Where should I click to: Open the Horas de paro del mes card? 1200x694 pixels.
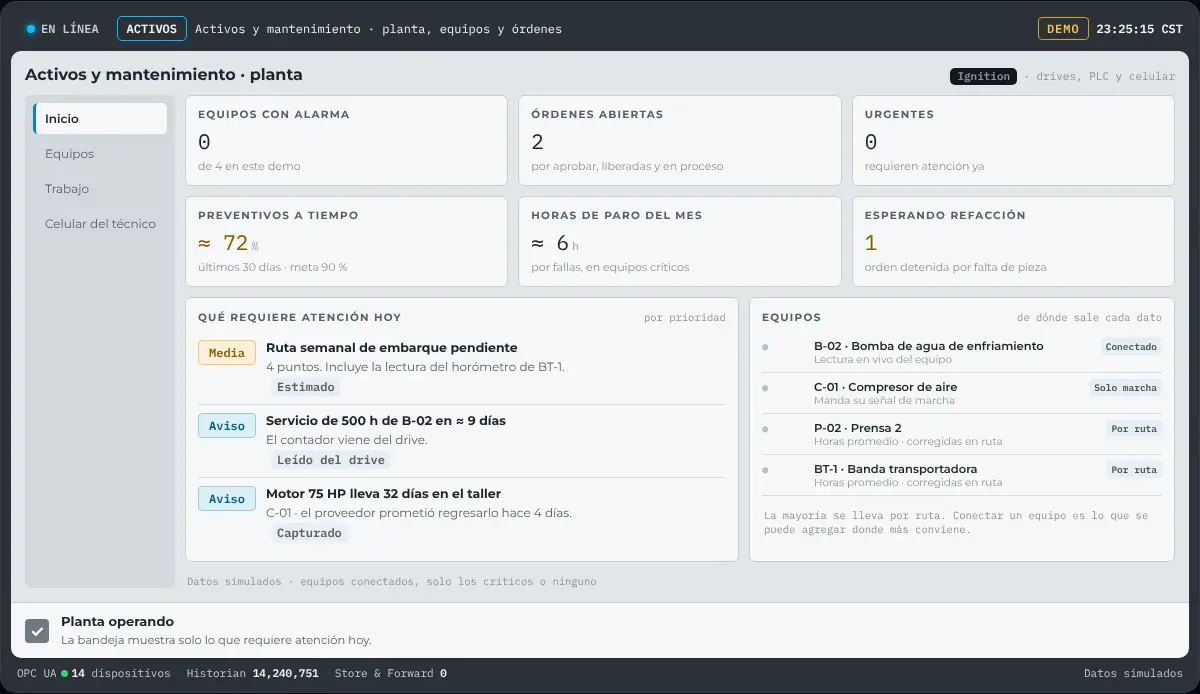click(x=680, y=242)
